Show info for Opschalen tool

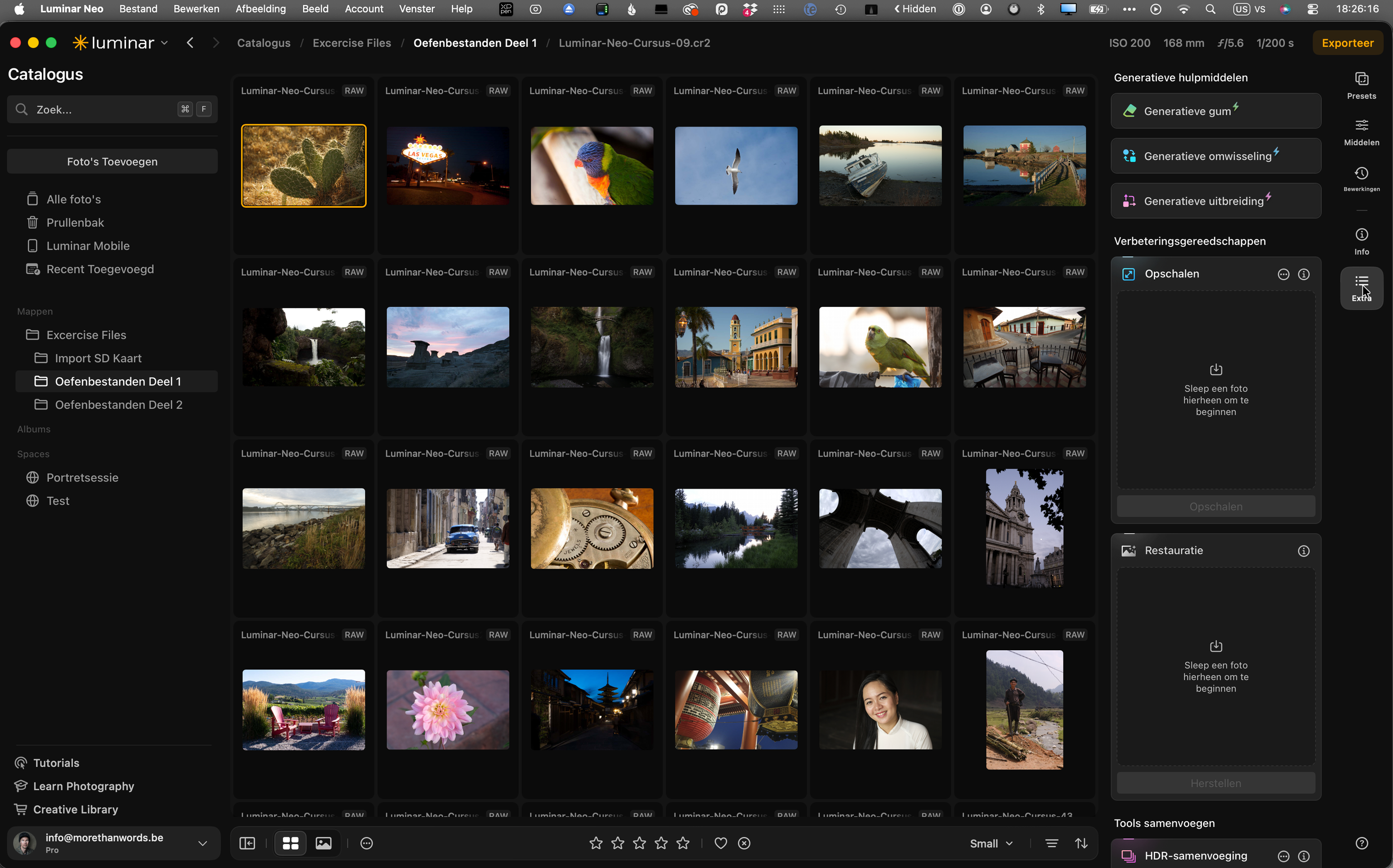(1304, 275)
